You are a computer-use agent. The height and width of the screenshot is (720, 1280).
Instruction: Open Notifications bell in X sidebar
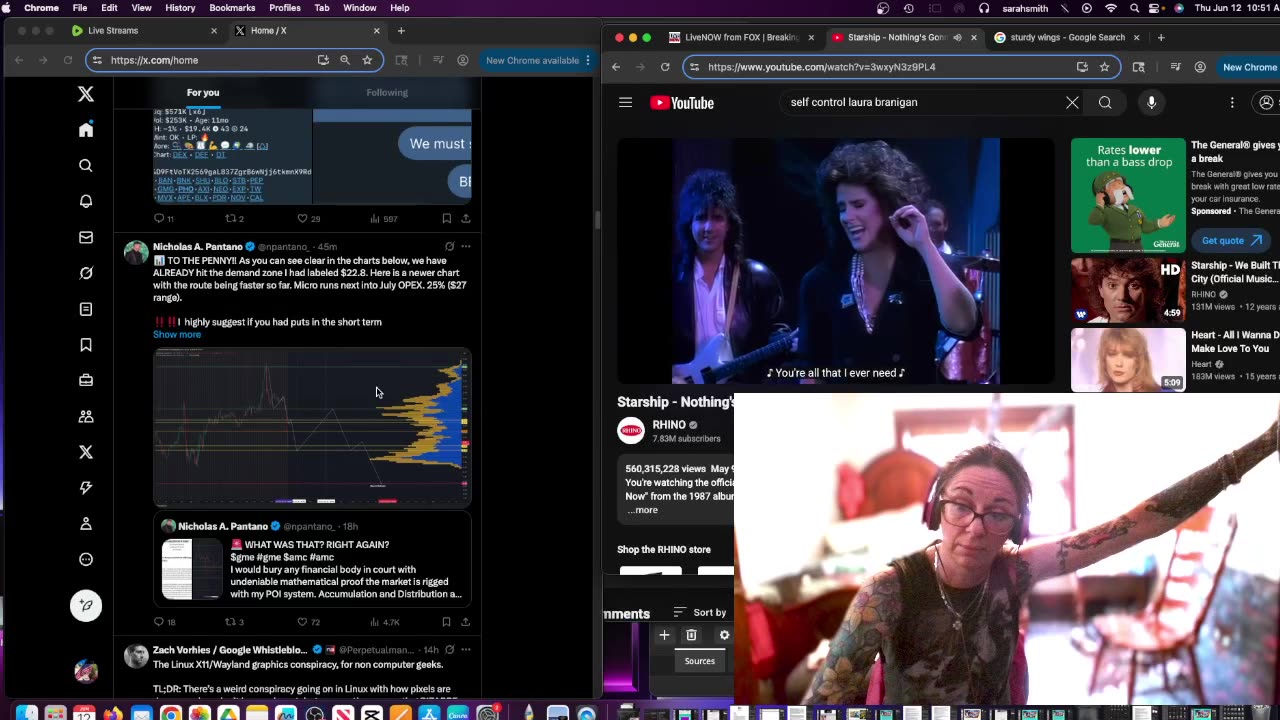point(86,201)
